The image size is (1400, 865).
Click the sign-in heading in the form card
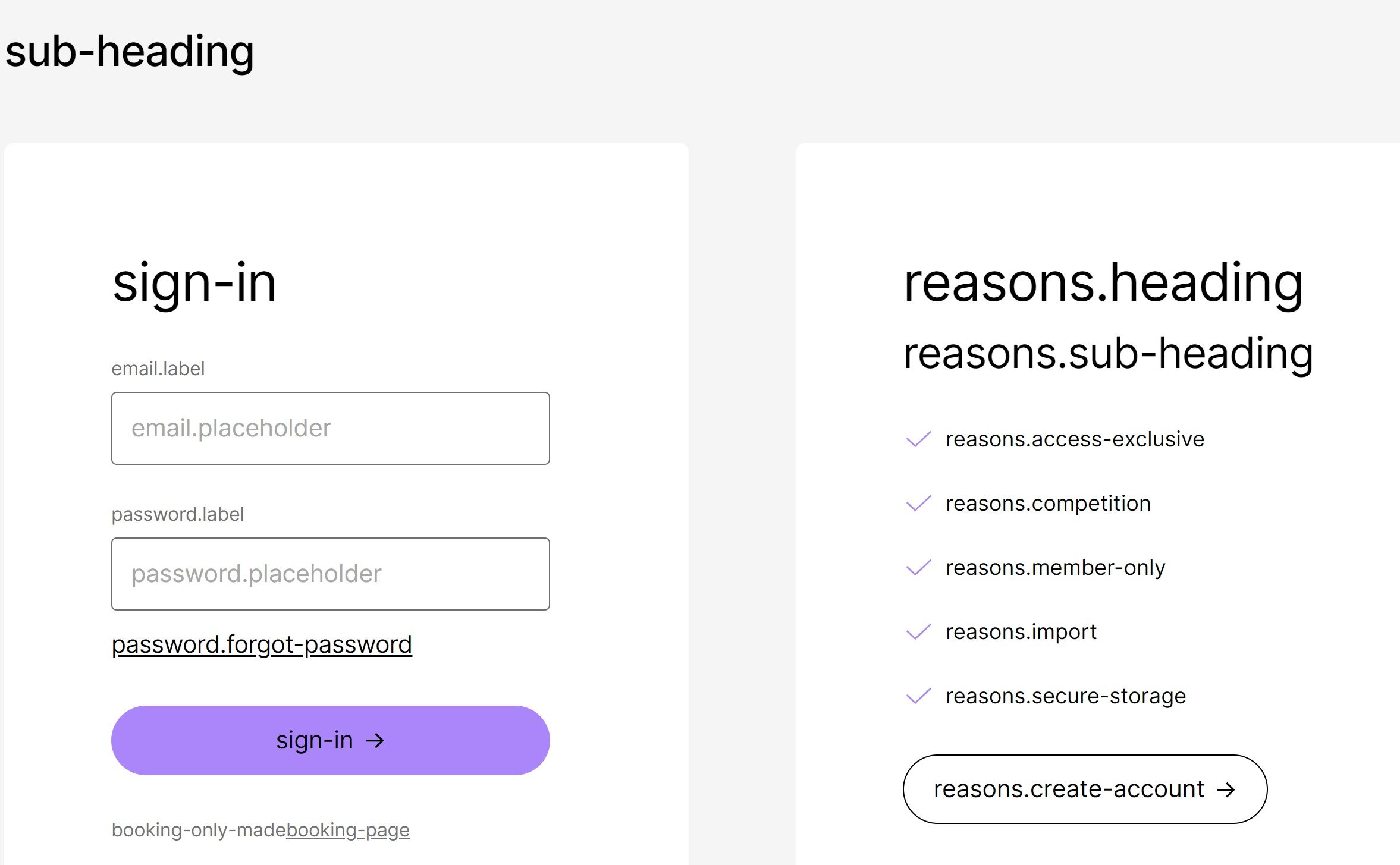(x=194, y=283)
